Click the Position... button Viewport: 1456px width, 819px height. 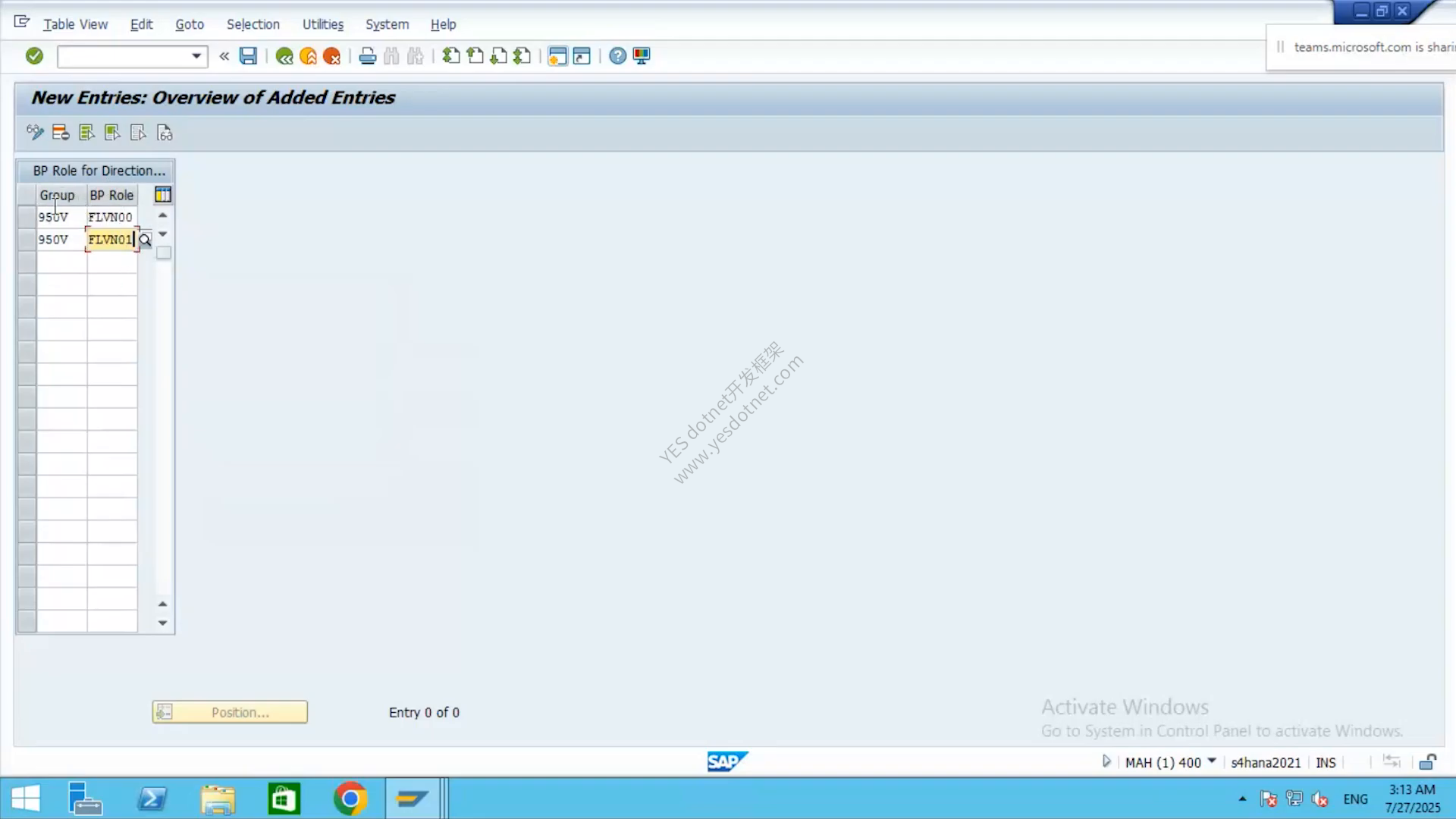(x=230, y=712)
